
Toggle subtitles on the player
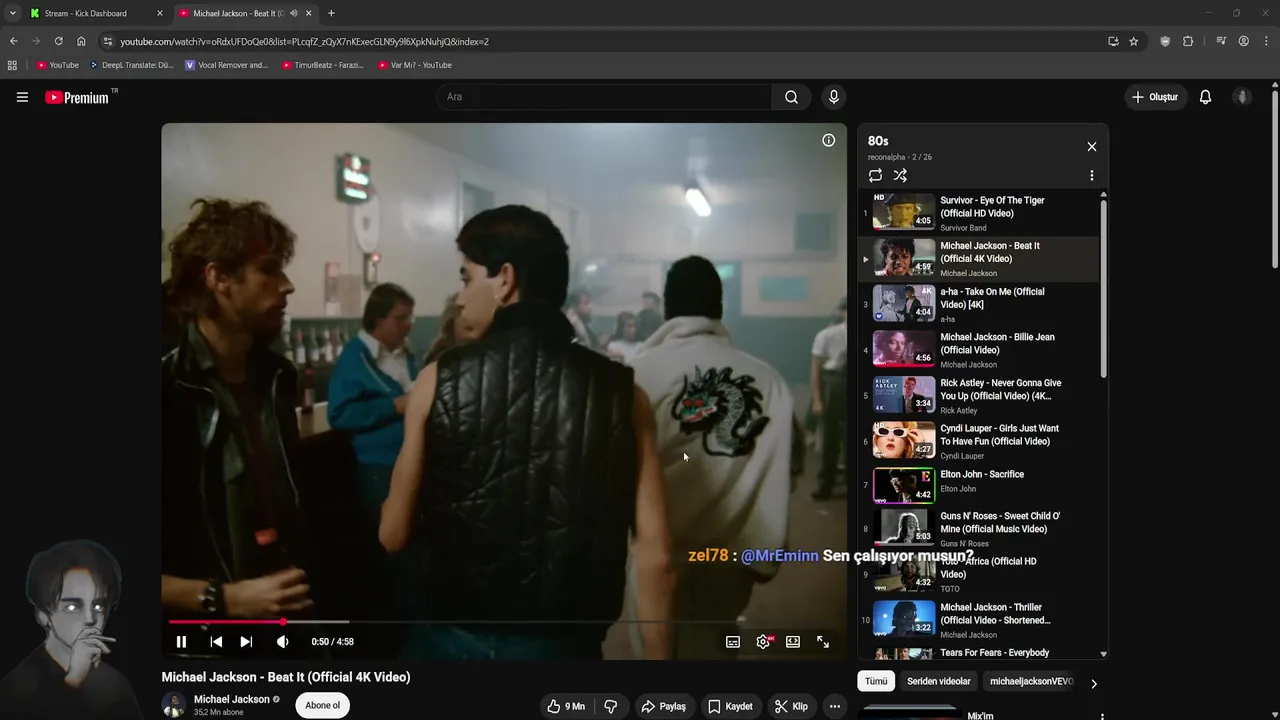(733, 642)
